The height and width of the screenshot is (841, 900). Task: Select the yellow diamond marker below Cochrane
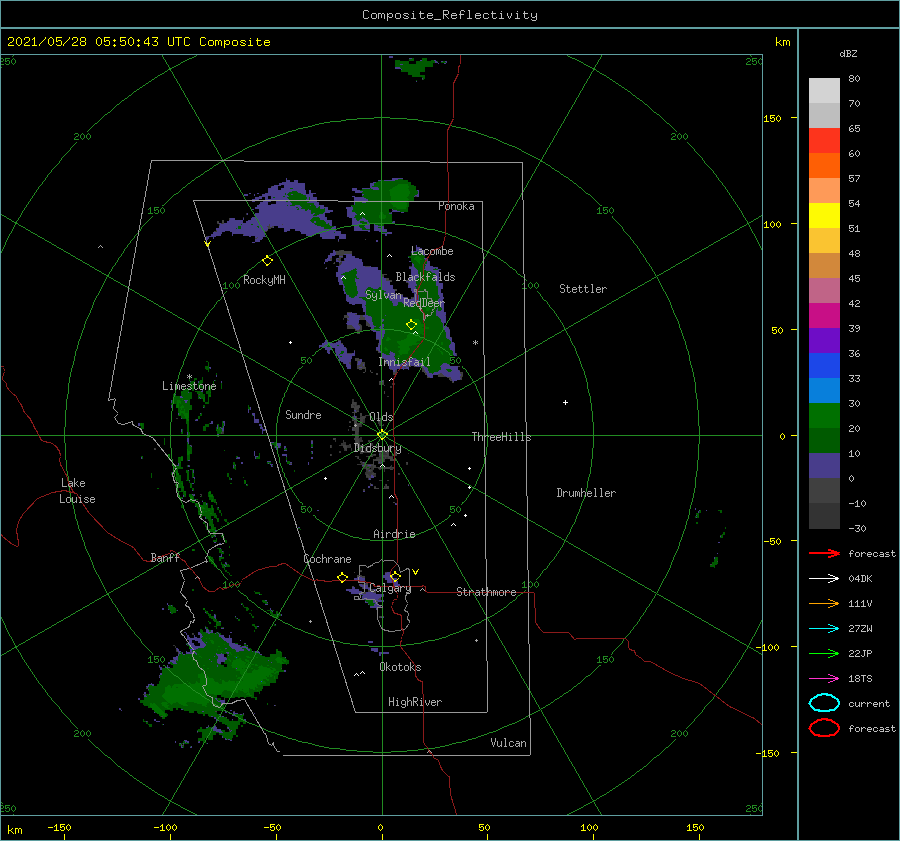(x=343, y=577)
